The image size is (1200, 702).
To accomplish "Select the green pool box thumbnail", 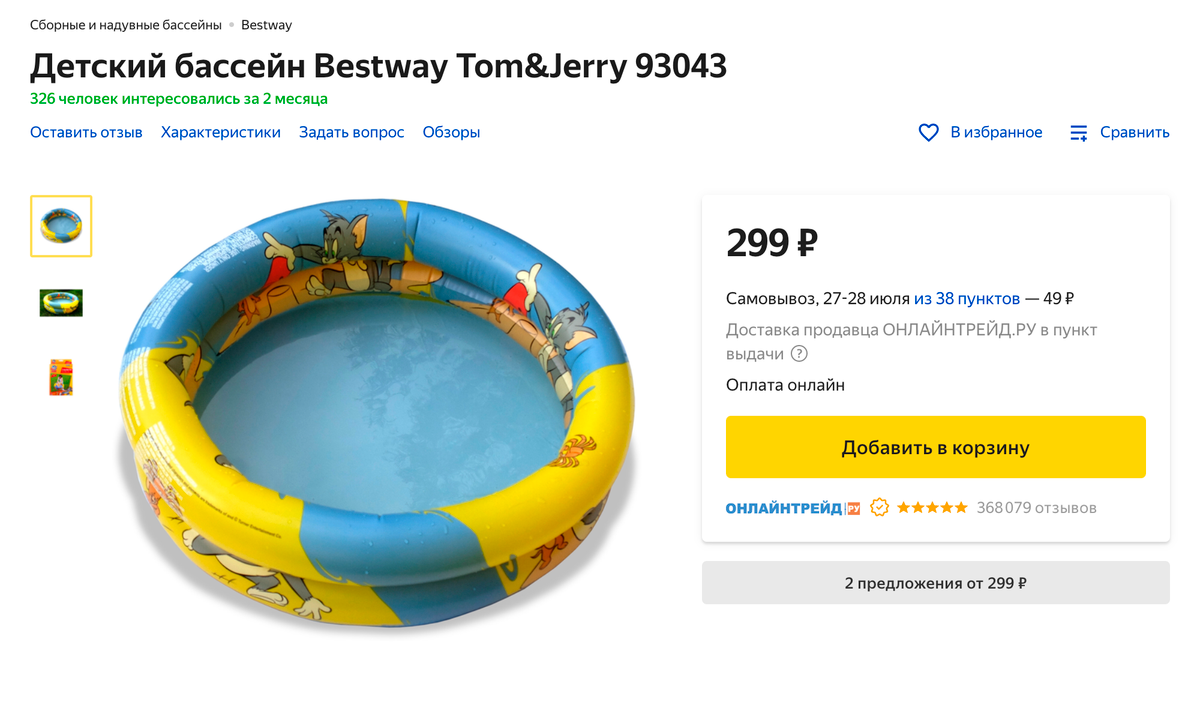I will tap(61, 302).
